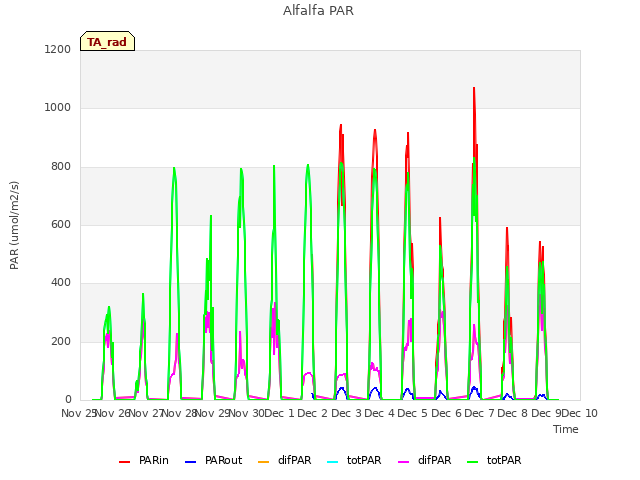The height and width of the screenshot is (480, 640).
Task: Click the Dec 1 x-axis label
Action: (280, 413)
